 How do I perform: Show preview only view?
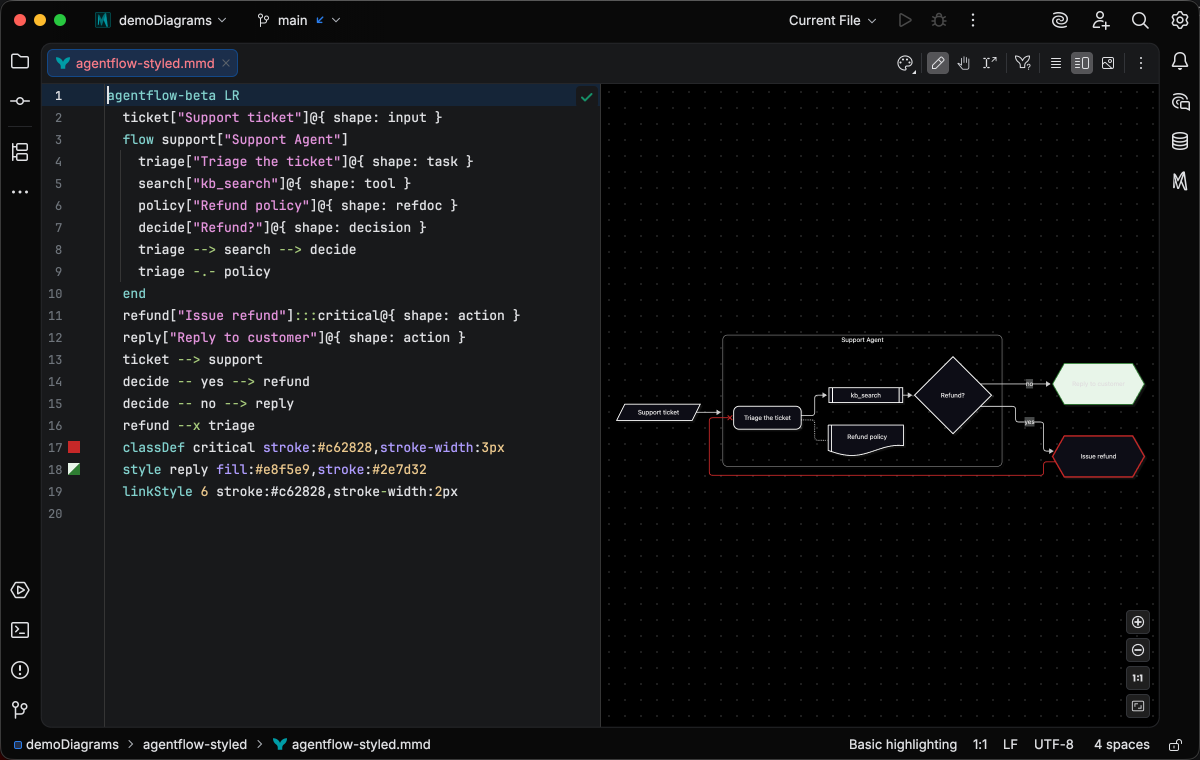1108,63
